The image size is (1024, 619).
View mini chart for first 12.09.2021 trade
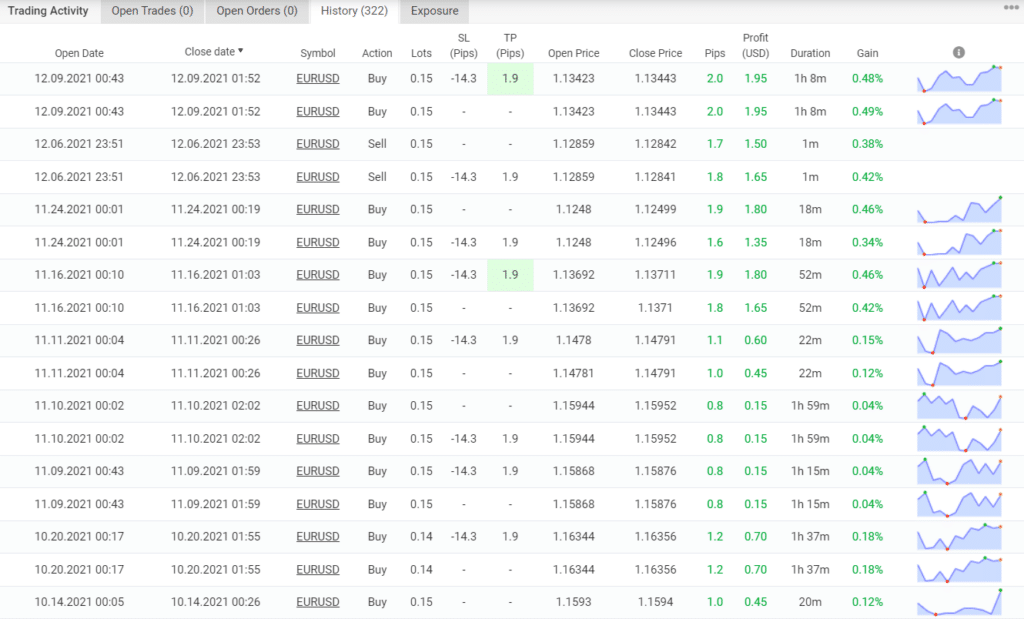point(959,79)
